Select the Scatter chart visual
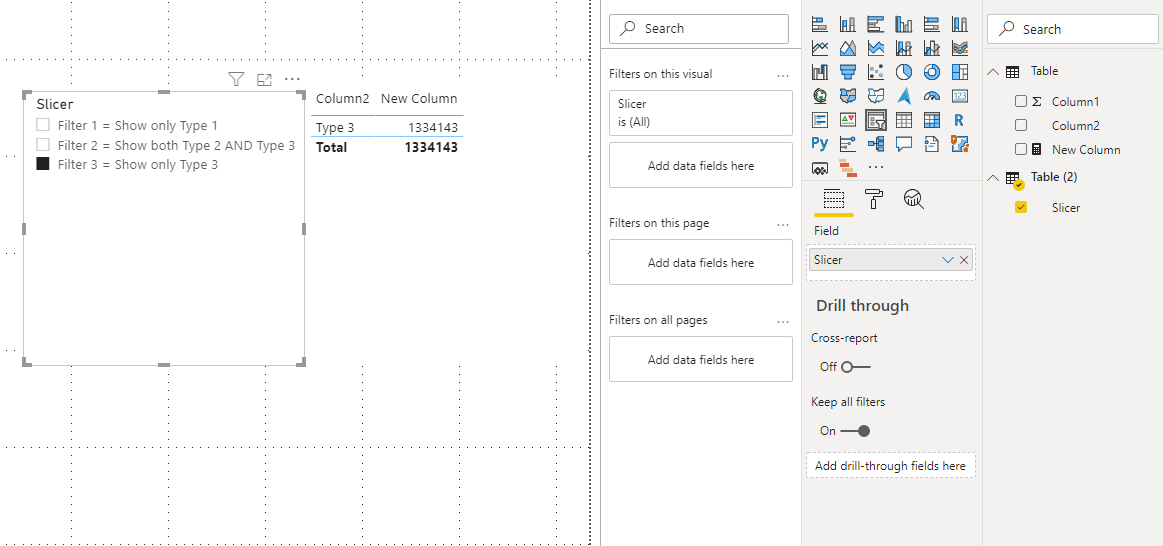Screen dimensions: 1163x546 click(x=876, y=72)
